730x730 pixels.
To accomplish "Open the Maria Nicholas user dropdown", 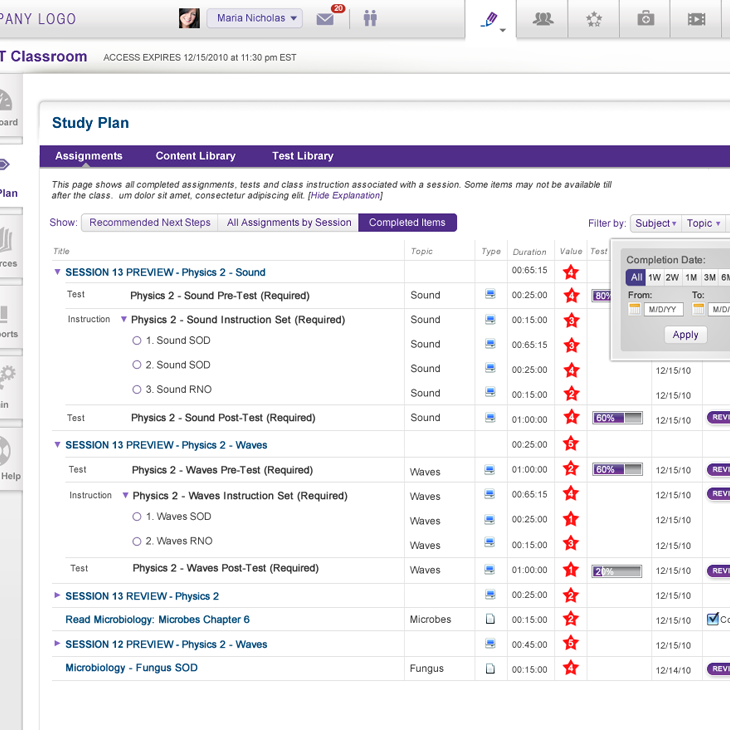I will coord(254,18).
